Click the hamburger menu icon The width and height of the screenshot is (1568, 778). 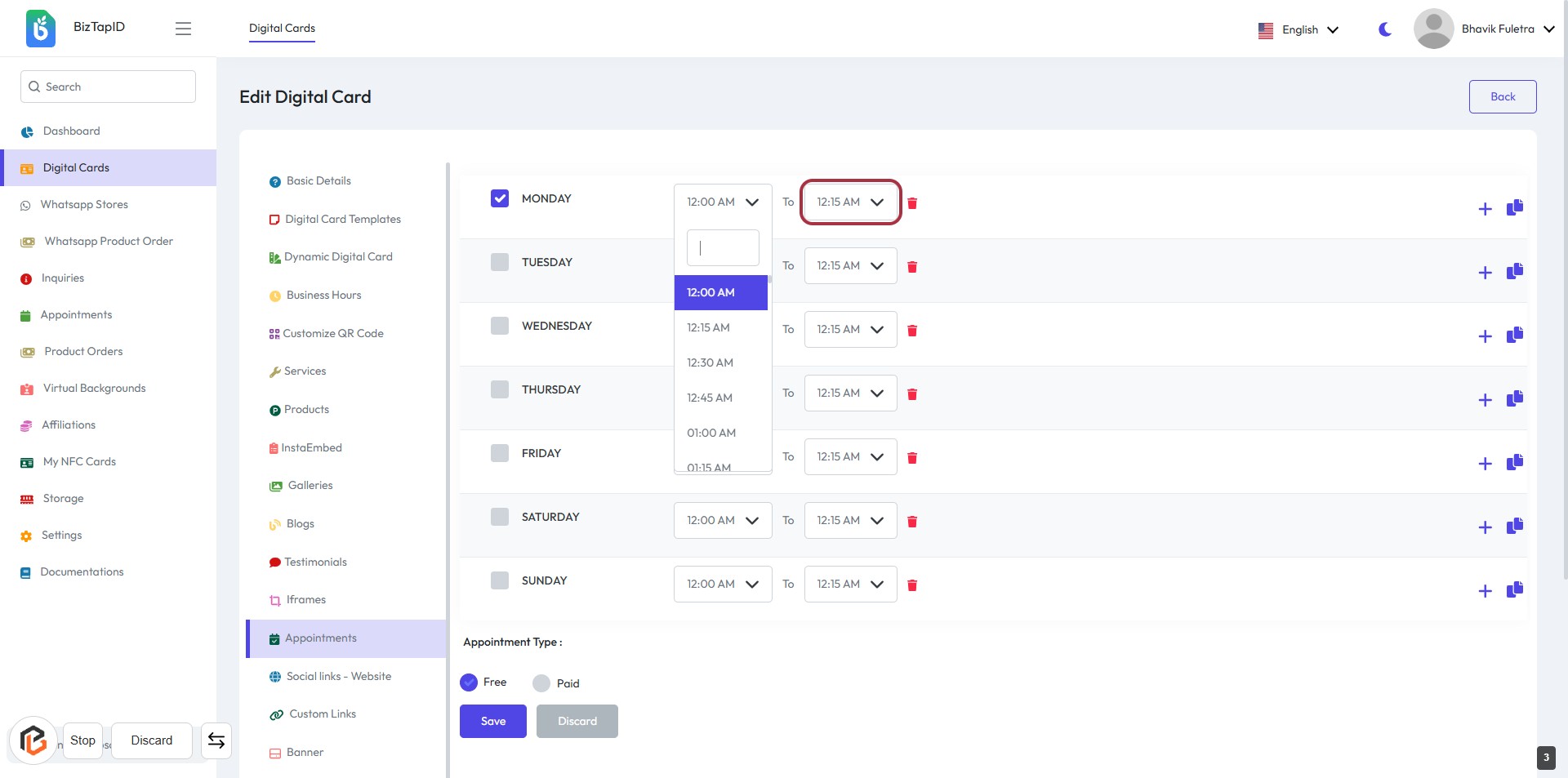[x=183, y=29]
